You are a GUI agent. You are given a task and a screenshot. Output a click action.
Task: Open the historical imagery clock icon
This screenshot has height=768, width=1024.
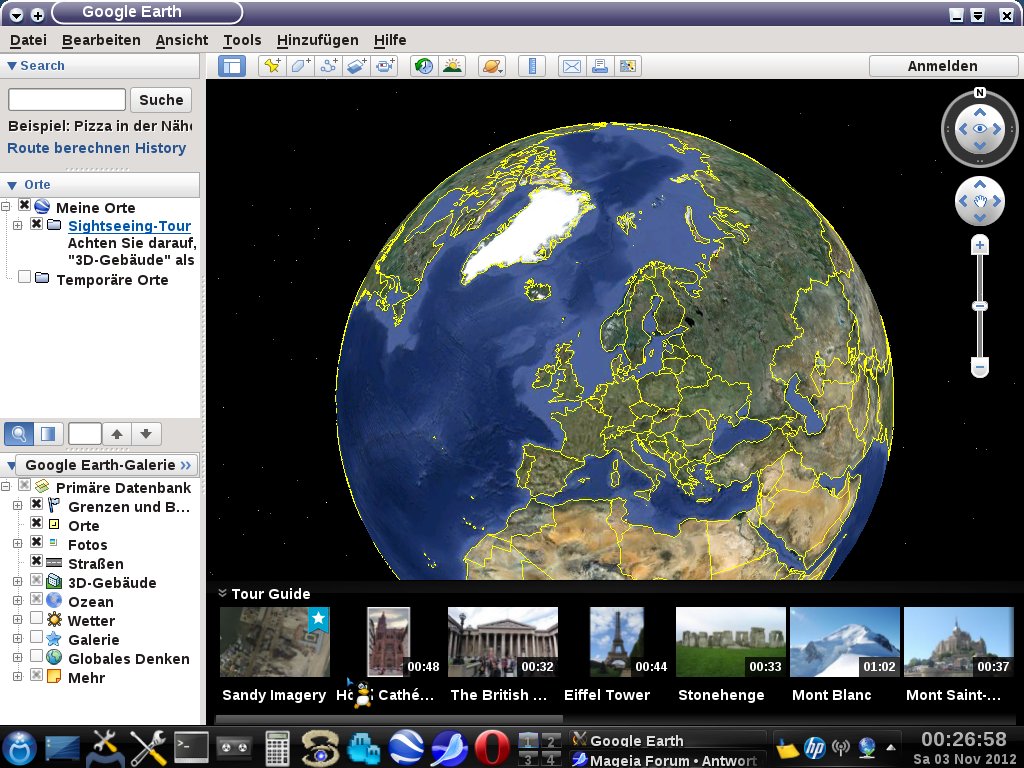pos(424,66)
